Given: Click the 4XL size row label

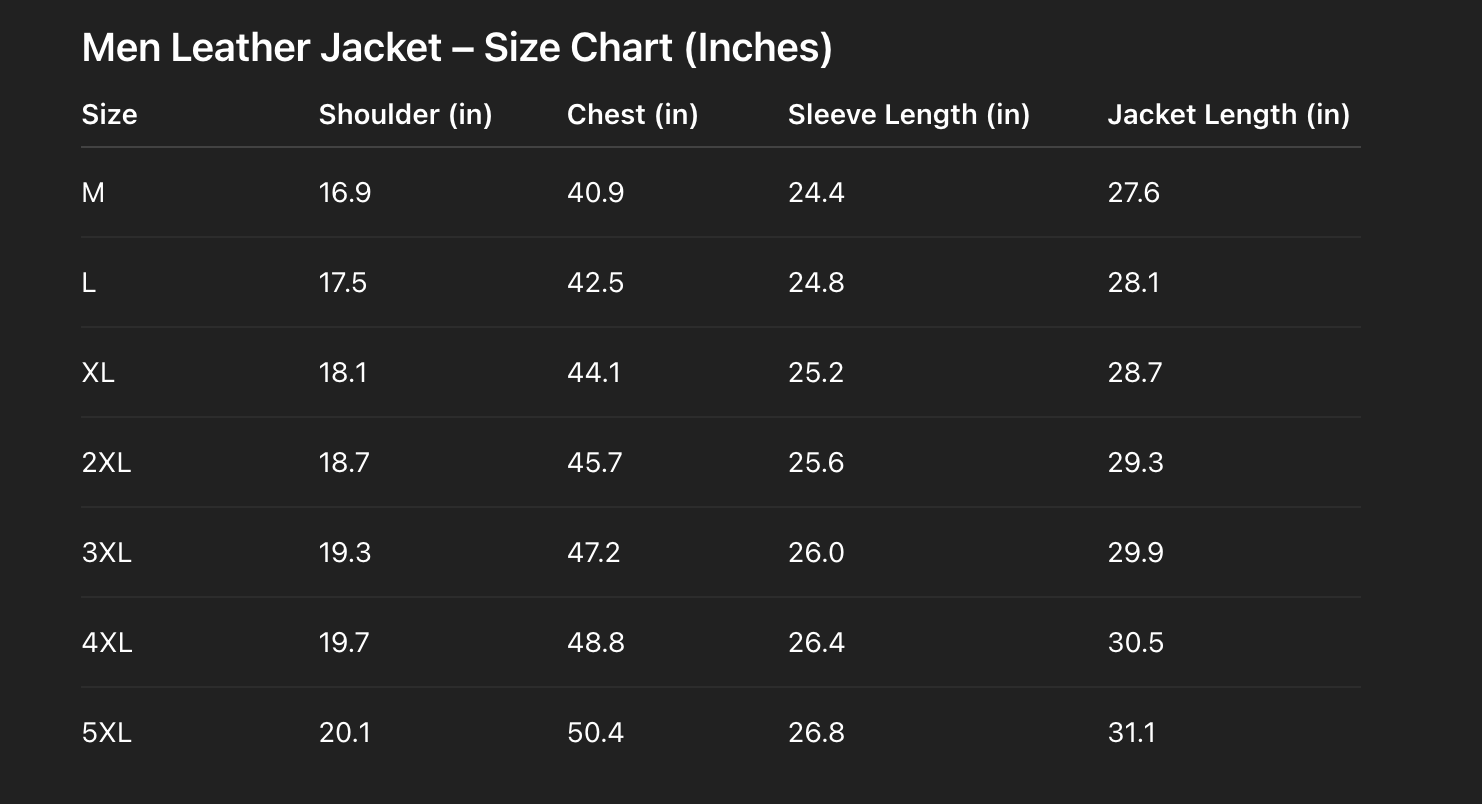Looking at the screenshot, I should 107,643.
